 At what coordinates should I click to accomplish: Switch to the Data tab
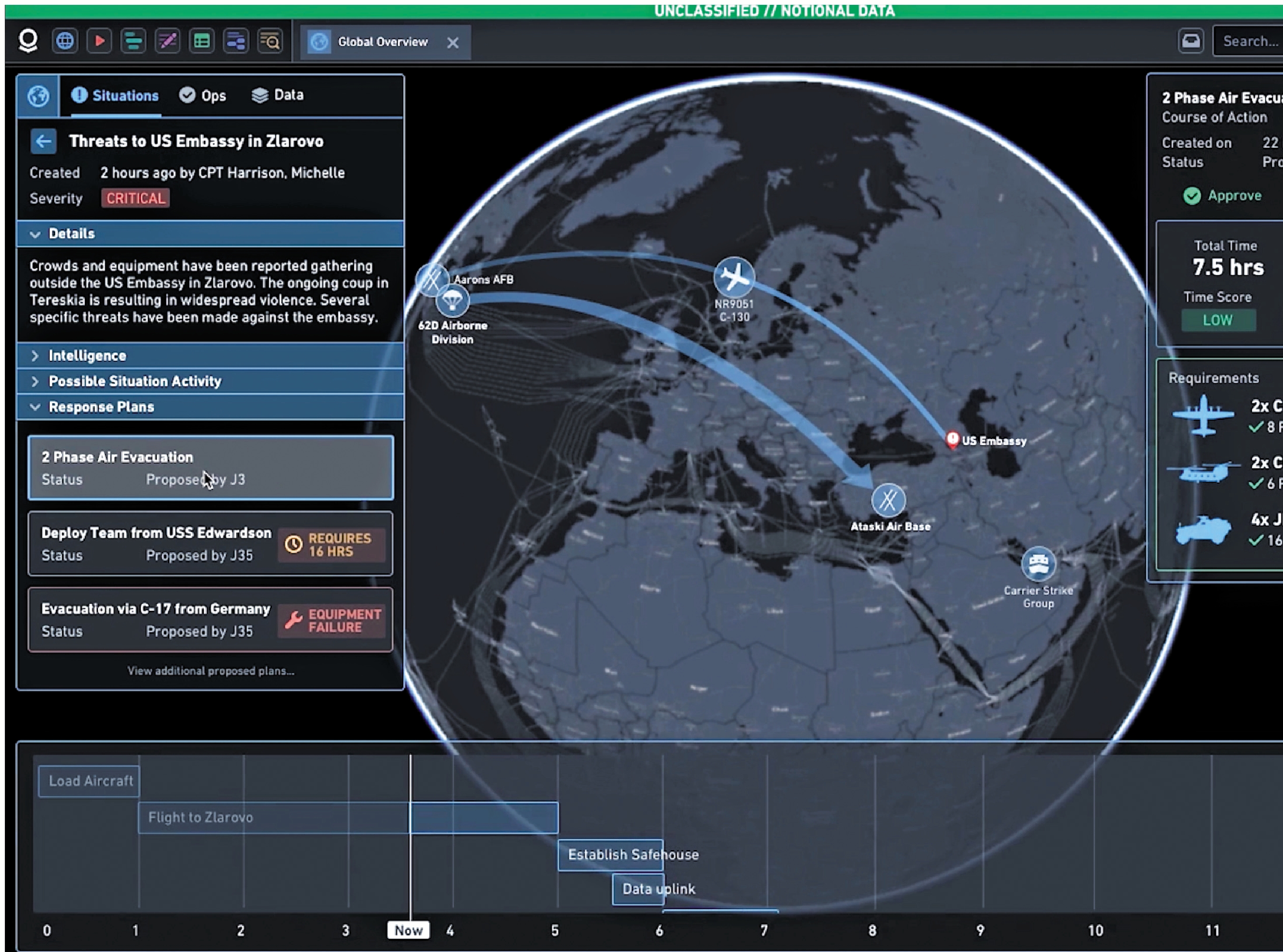278,95
